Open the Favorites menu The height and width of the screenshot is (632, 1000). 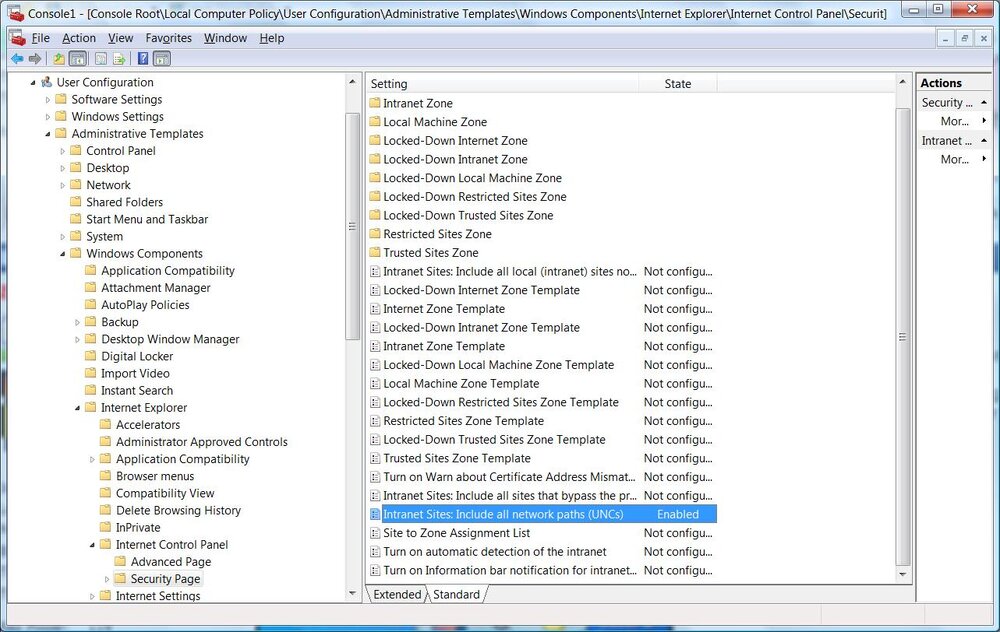pyautogui.click(x=168, y=38)
